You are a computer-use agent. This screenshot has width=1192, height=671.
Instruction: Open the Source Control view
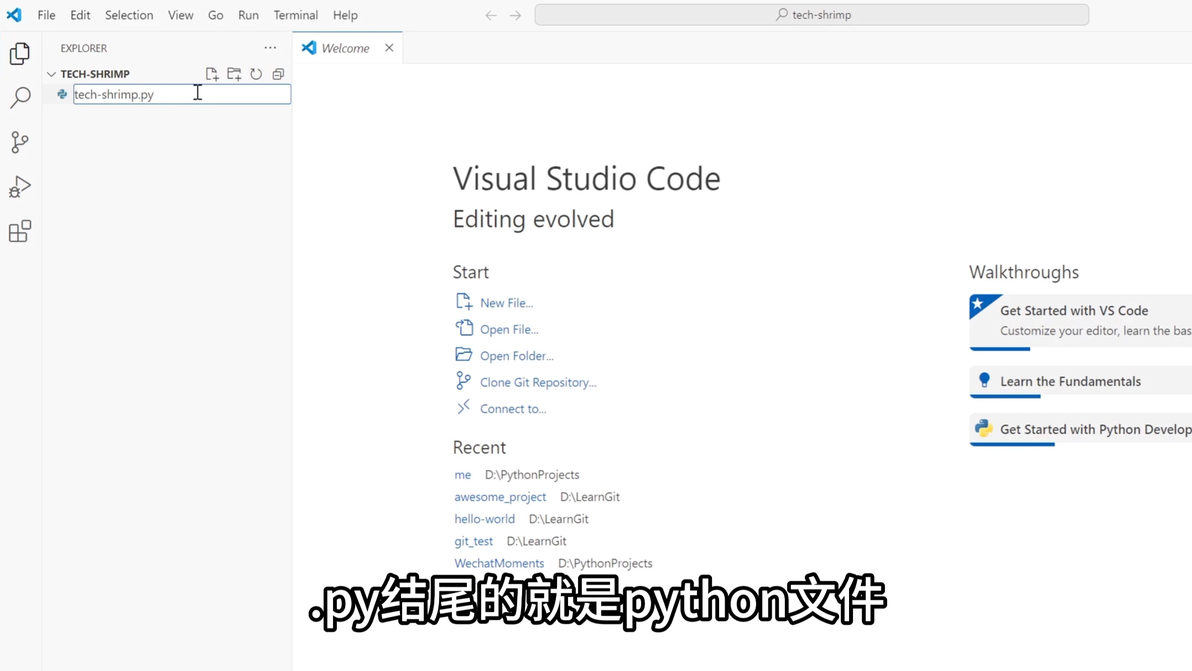tap(20, 142)
